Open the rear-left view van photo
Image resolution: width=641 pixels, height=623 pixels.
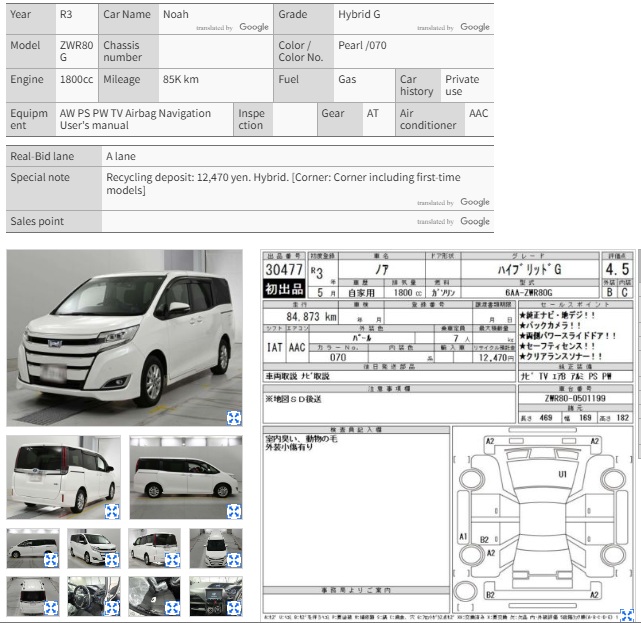[x=63, y=477]
